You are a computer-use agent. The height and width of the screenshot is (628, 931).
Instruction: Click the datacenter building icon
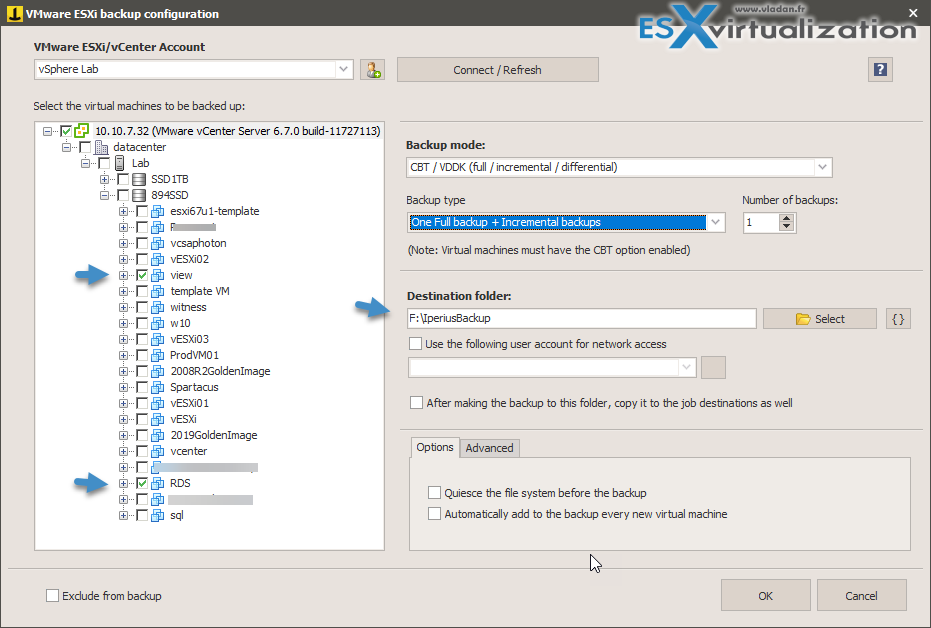click(x=101, y=147)
